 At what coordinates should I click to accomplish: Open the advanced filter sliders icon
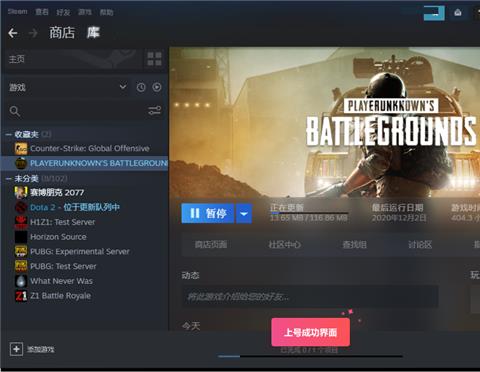point(155,110)
